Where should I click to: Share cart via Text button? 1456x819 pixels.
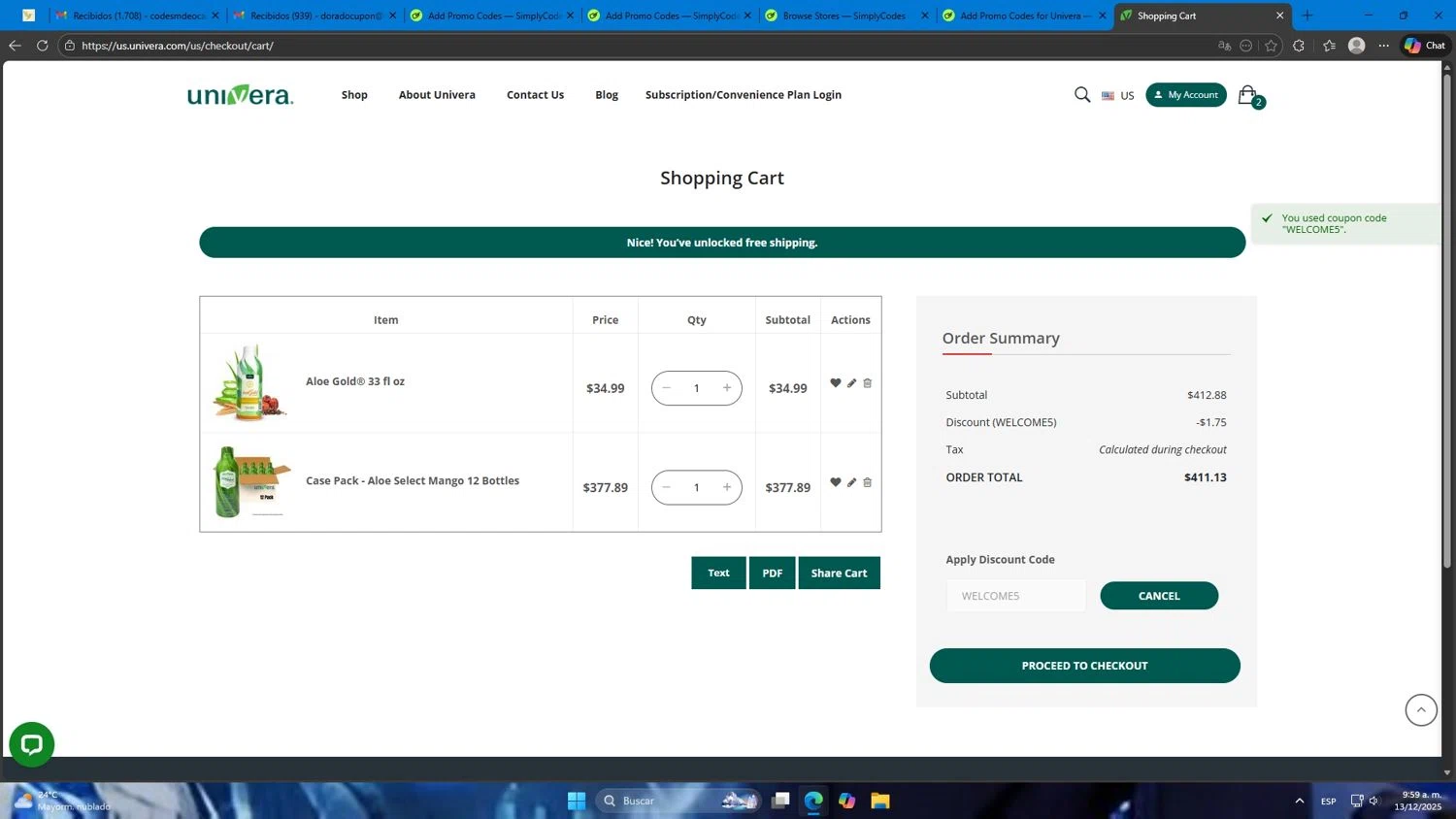click(x=718, y=573)
